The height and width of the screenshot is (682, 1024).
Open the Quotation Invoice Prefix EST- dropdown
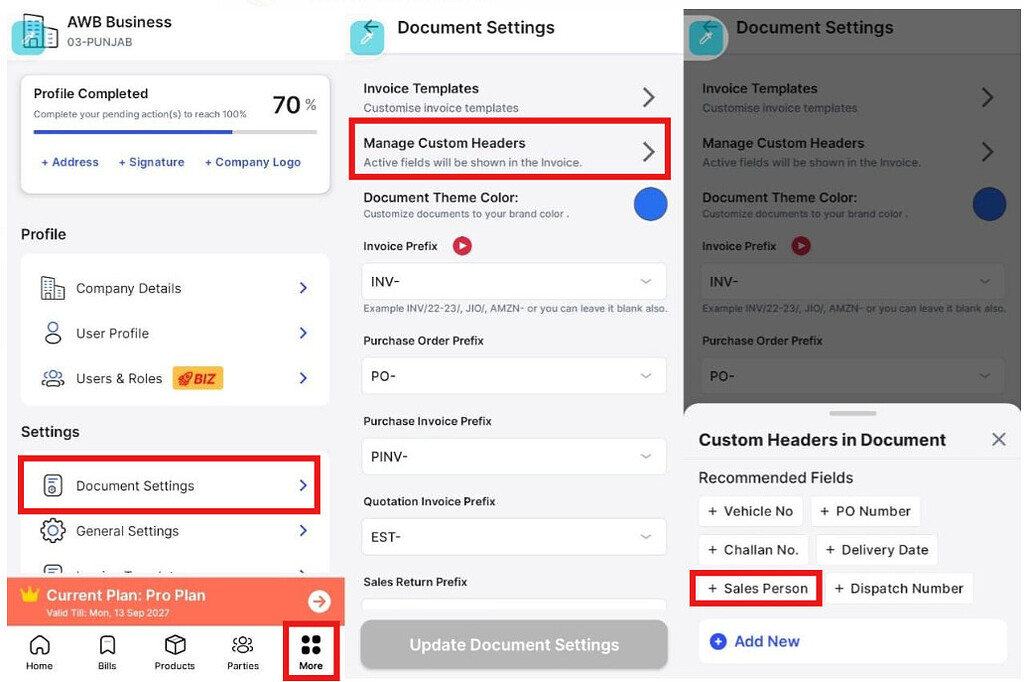coord(513,536)
